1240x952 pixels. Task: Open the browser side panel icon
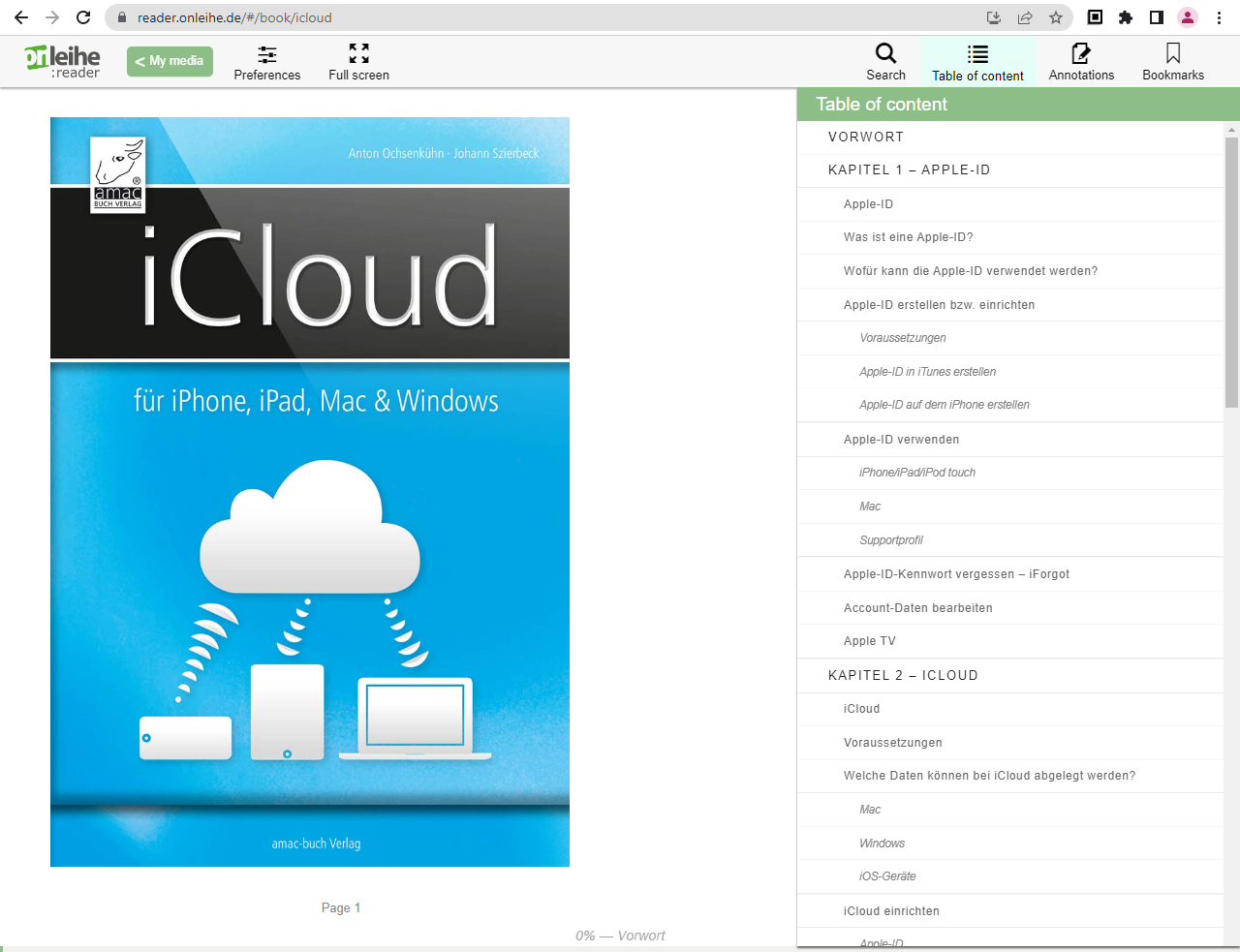click(1157, 17)
